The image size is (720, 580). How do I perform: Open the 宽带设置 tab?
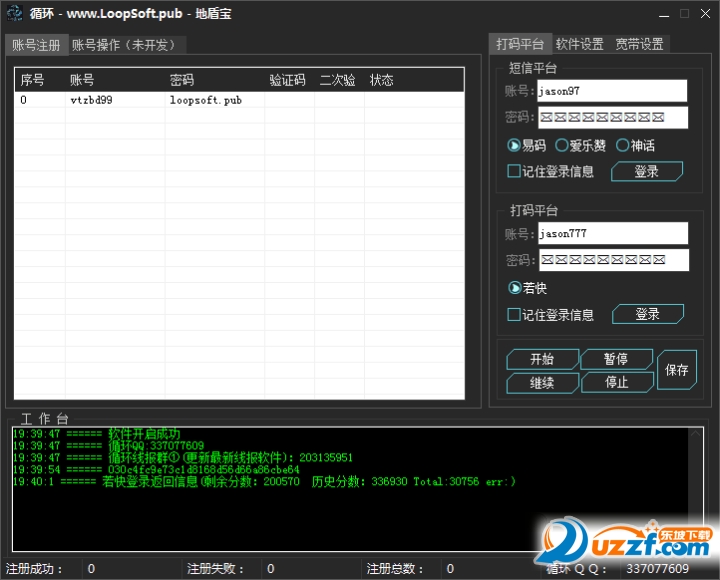(x=640, y=44)
